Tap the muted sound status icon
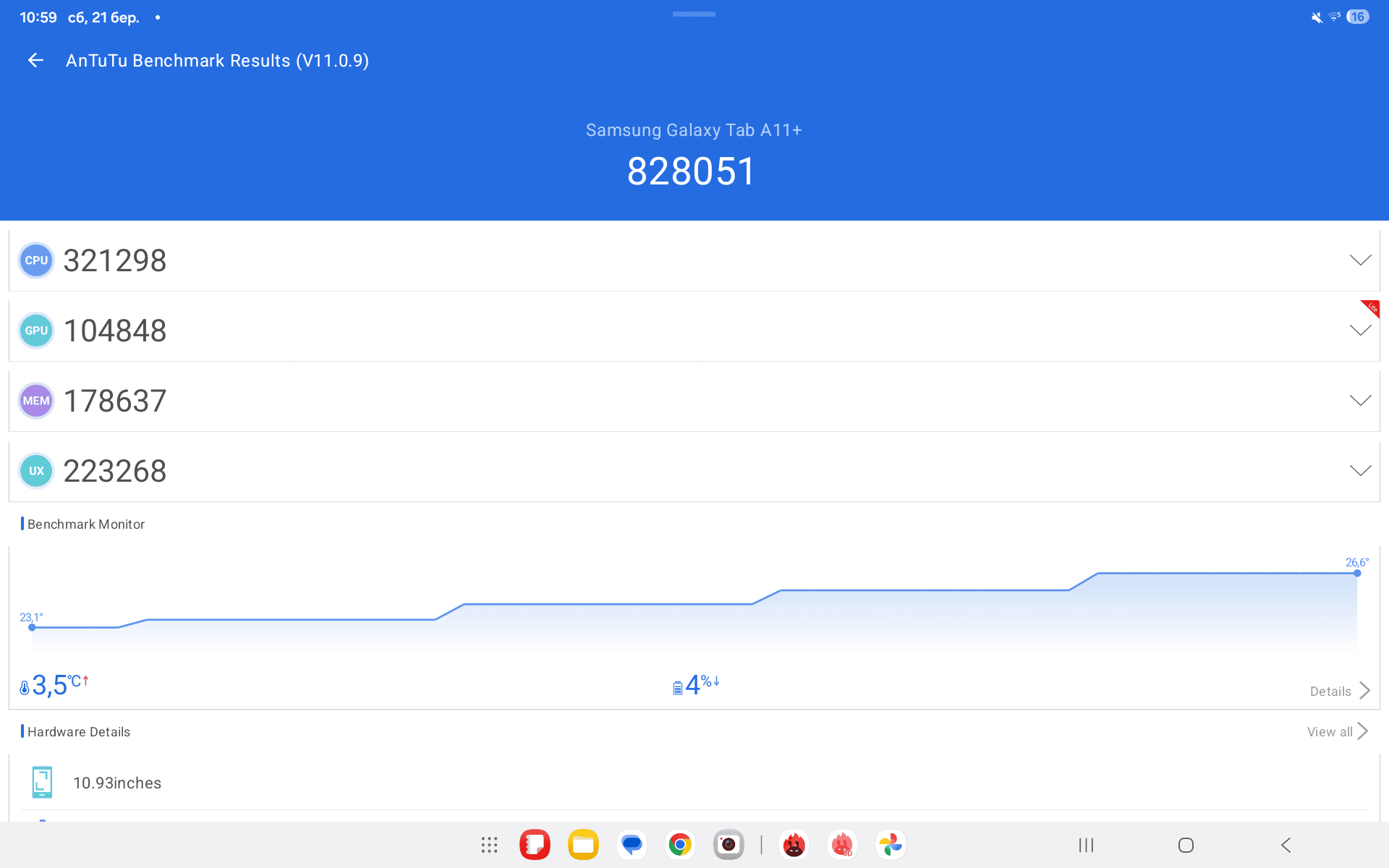 coord(1317,17)
